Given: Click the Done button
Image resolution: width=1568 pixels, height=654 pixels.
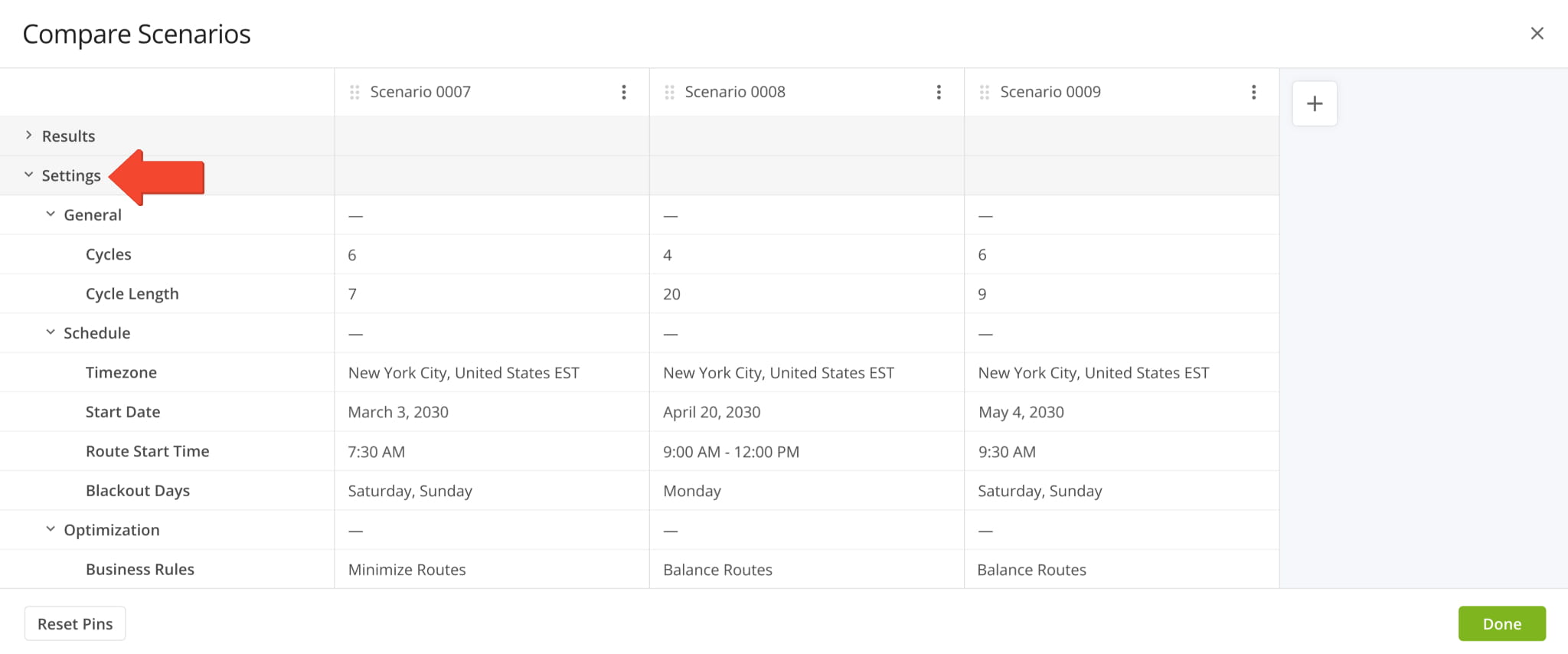Looking at the screenshot, I should click(x=1500, y=623).
